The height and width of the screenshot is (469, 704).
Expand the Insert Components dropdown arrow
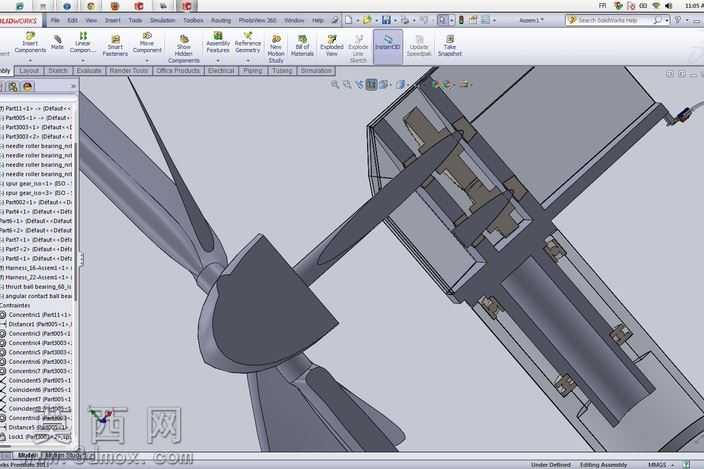click(30, 60)
